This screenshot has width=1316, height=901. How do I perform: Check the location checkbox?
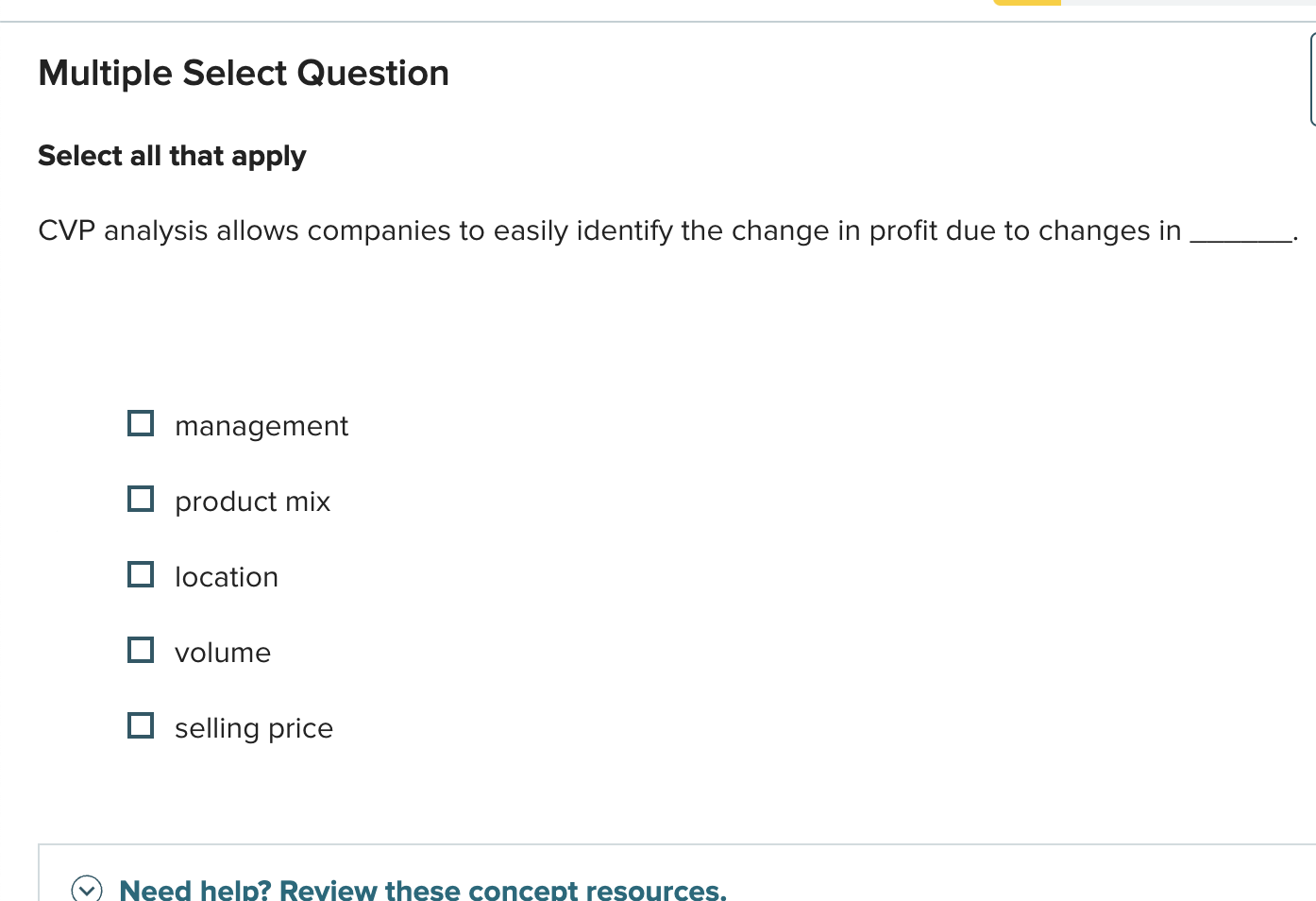click(x=140, y=573)
